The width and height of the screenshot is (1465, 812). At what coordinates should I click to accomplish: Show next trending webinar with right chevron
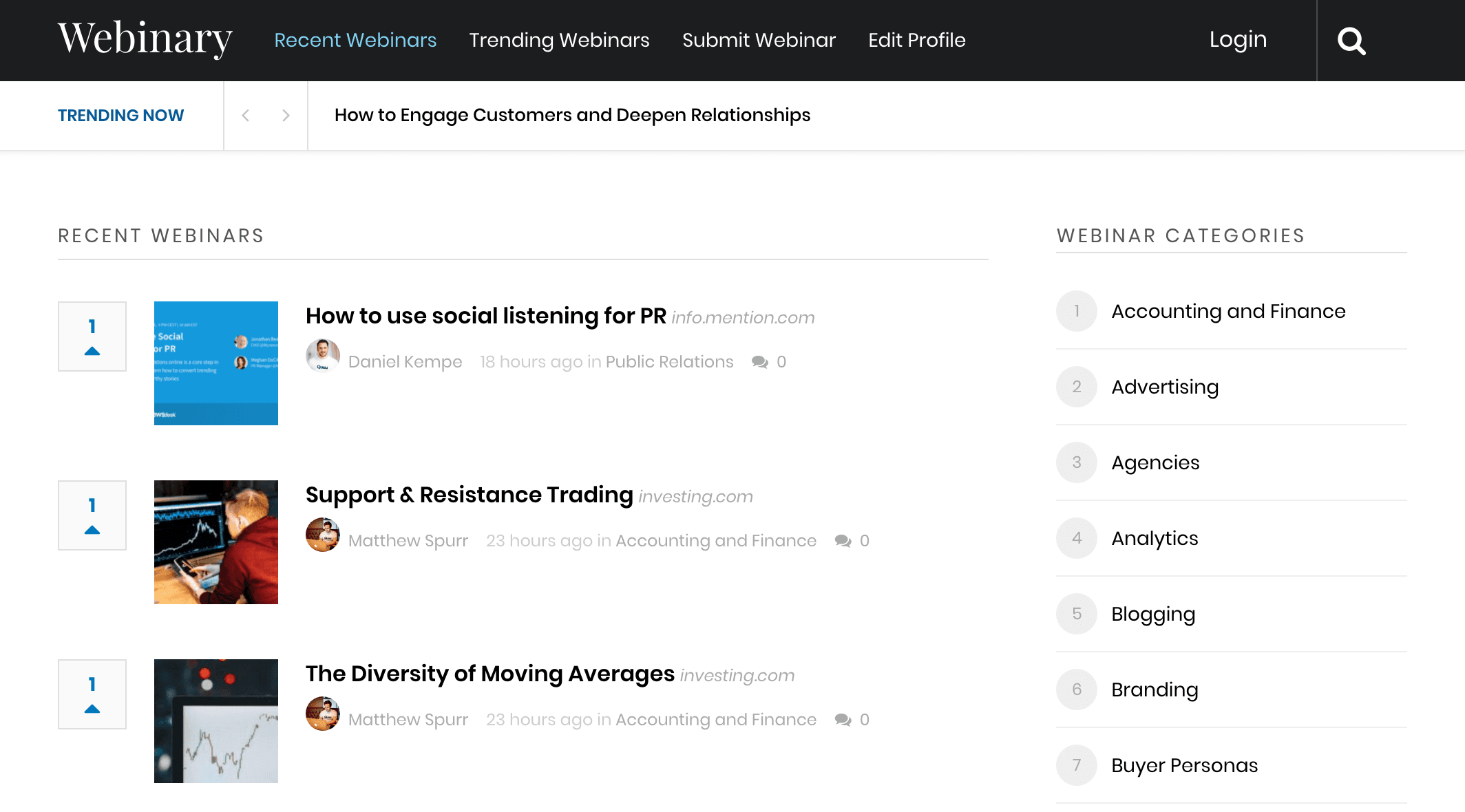pyautogui.click(x=286, y=116)
